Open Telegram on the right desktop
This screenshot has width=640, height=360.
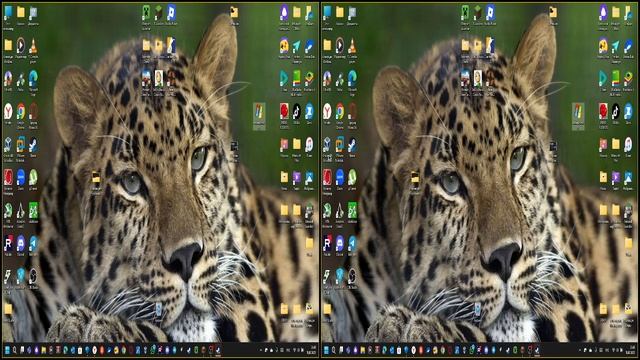pyautogui.click(x=353, y=244)
